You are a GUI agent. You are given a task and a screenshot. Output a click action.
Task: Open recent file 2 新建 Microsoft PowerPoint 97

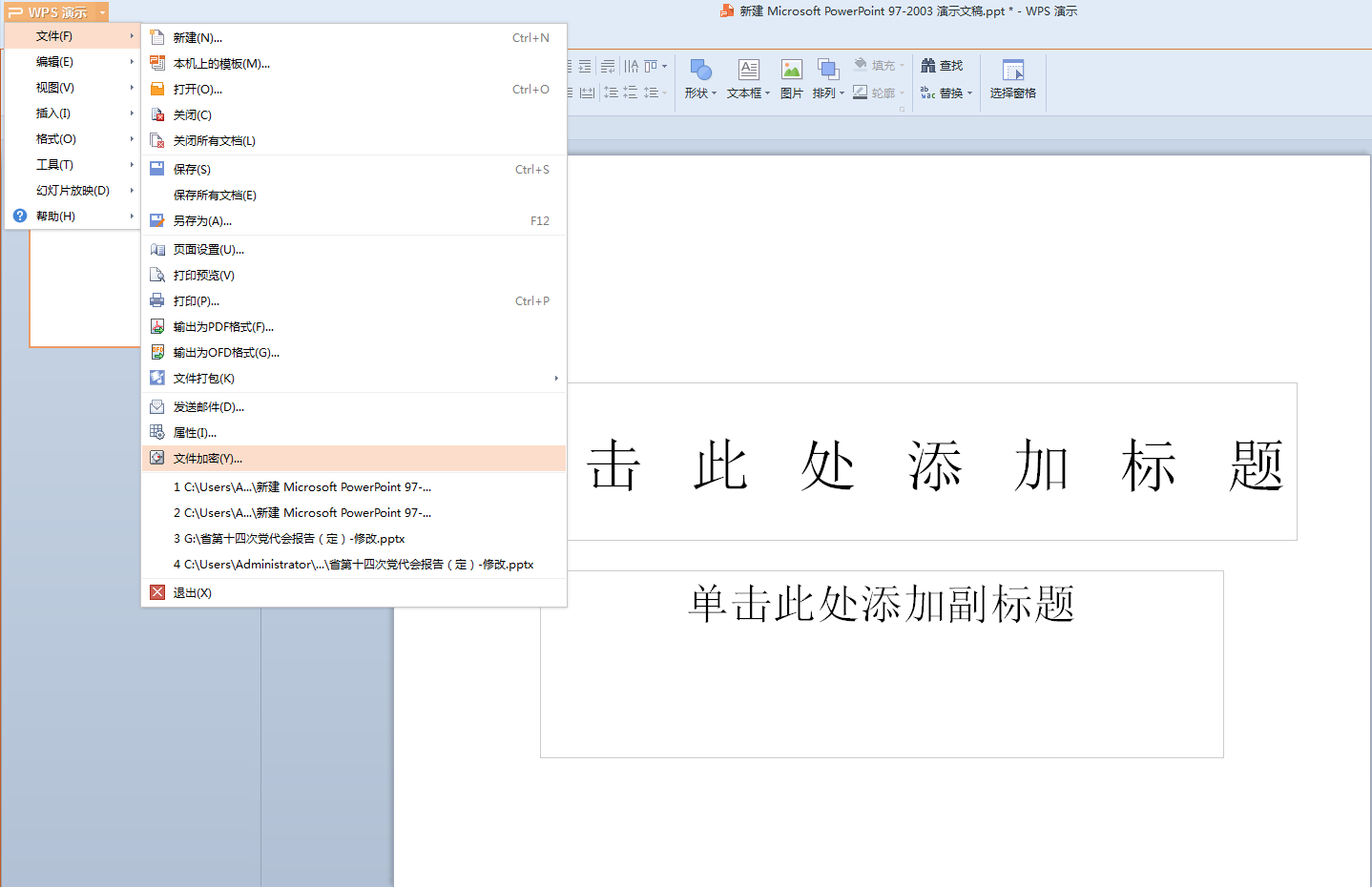click(354, 512)
